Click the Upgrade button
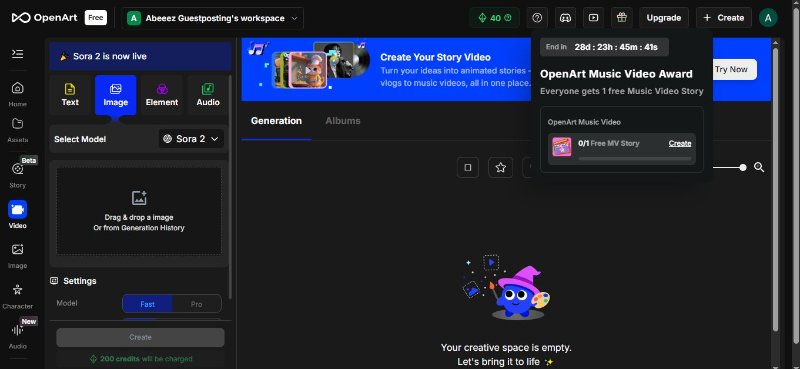Viewport: 800px width, 369px height. 663,18
